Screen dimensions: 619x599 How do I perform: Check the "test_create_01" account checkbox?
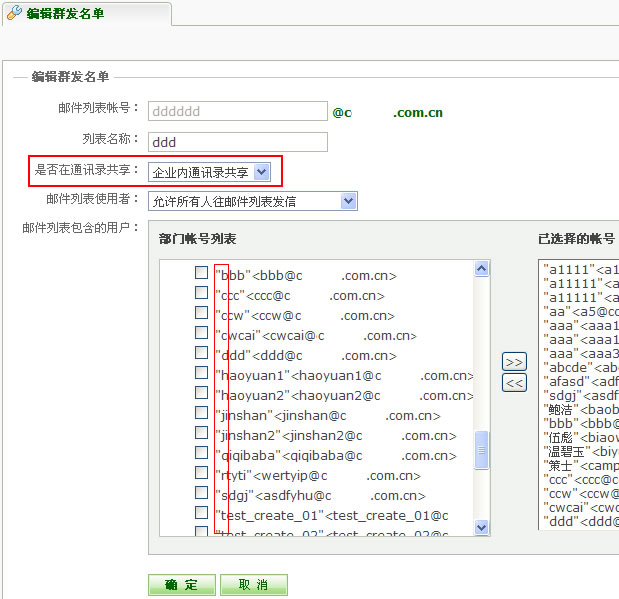point(202,514)
